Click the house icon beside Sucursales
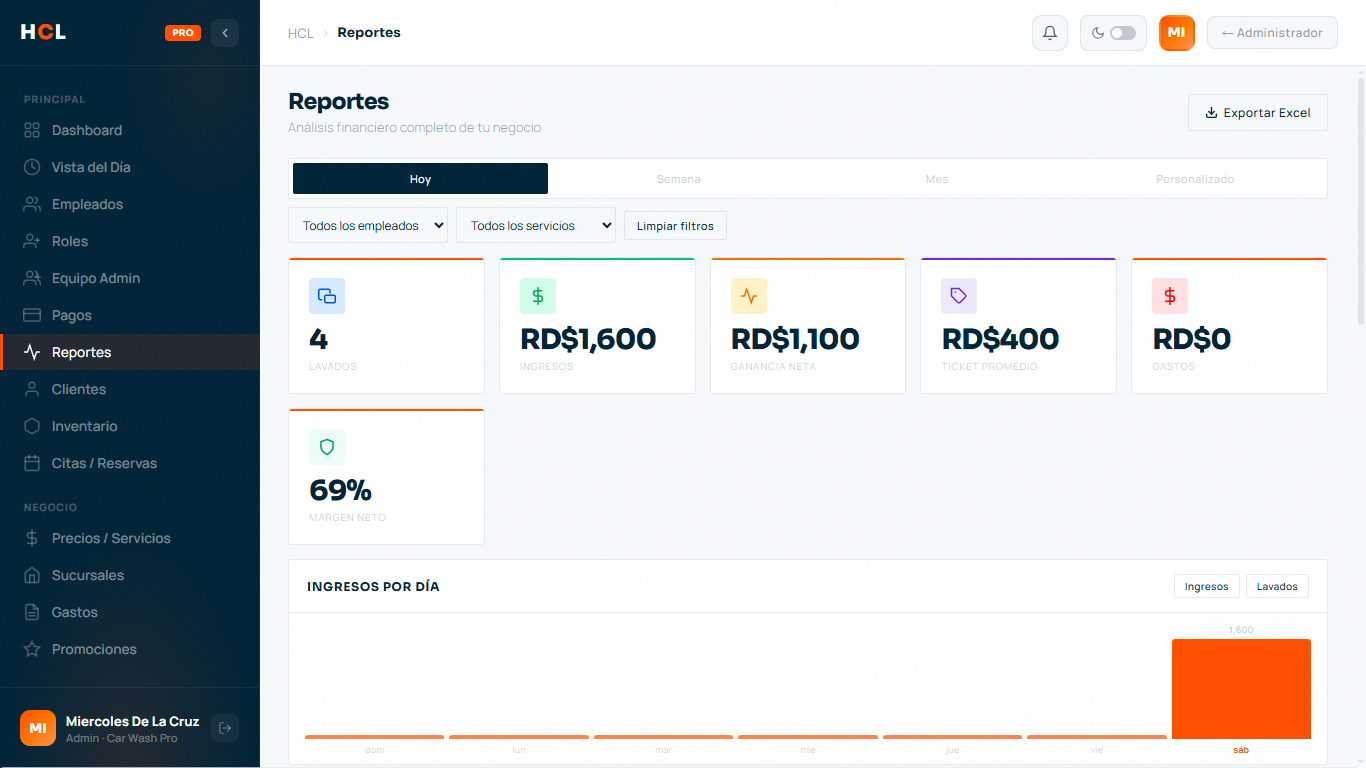Screen dimensions: 1366x768 tap(32, 575)
